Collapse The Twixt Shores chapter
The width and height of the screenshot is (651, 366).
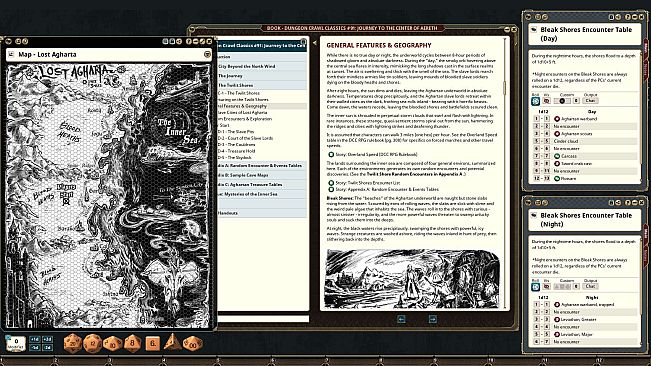tap(262, 85)
